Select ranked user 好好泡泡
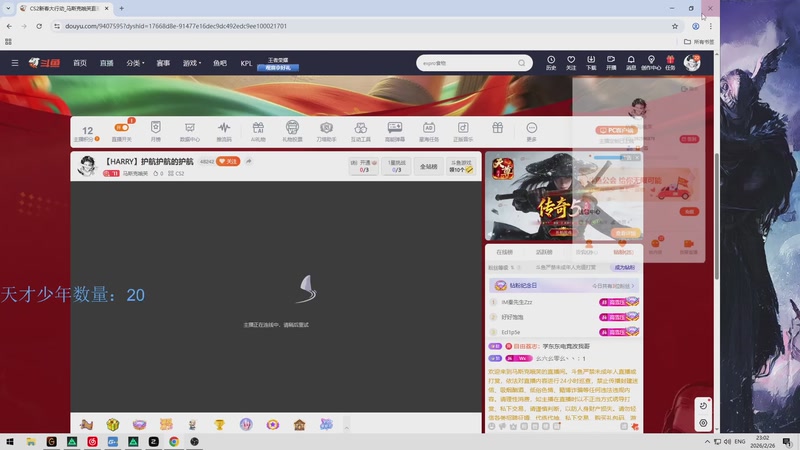Image resolution: width=800 pixels, height=450 pixels. [512, 317]
